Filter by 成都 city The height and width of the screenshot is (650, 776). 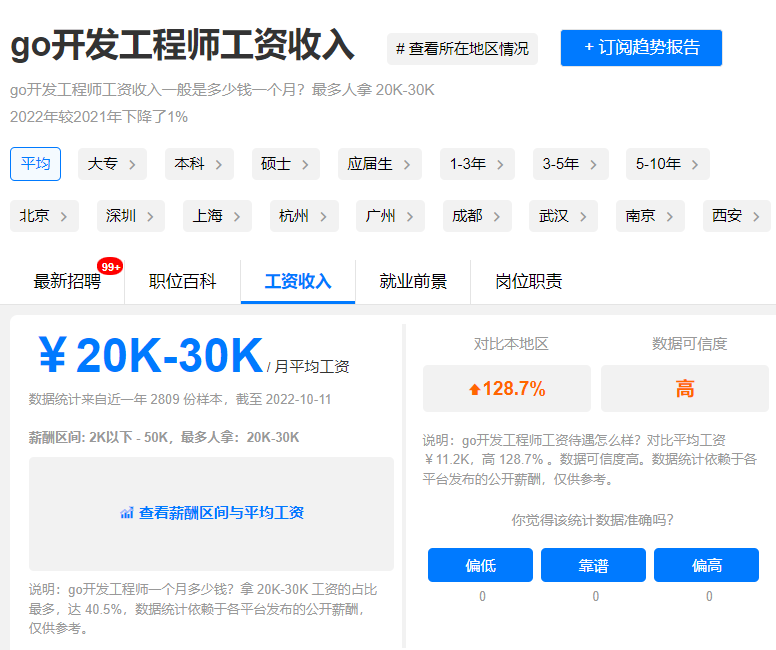pos(477,216)
